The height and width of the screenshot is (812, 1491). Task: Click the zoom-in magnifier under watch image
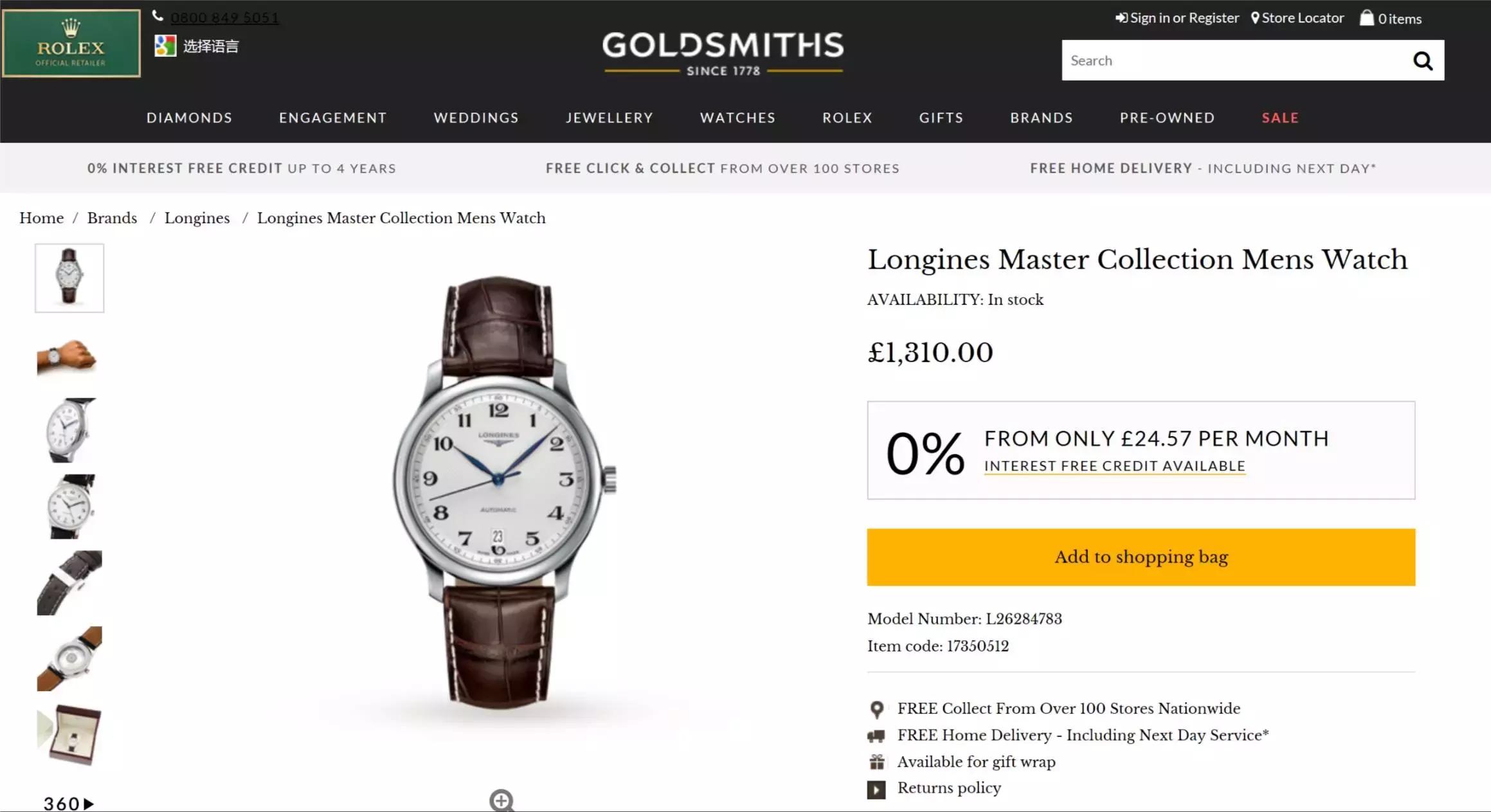(x=501, y=800)
